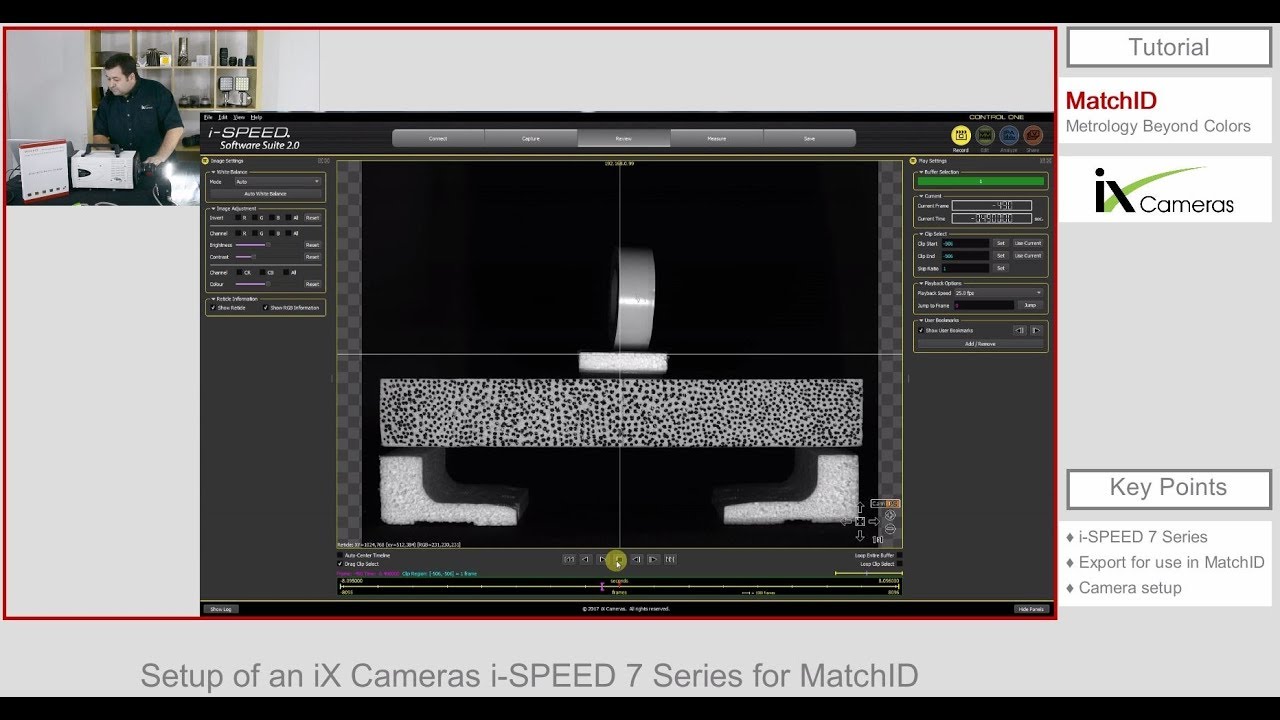Image resolution: width=1280 pixels, height=720 pixels.
Task: Collapse the White Balance section
Action: pos(213,172)
